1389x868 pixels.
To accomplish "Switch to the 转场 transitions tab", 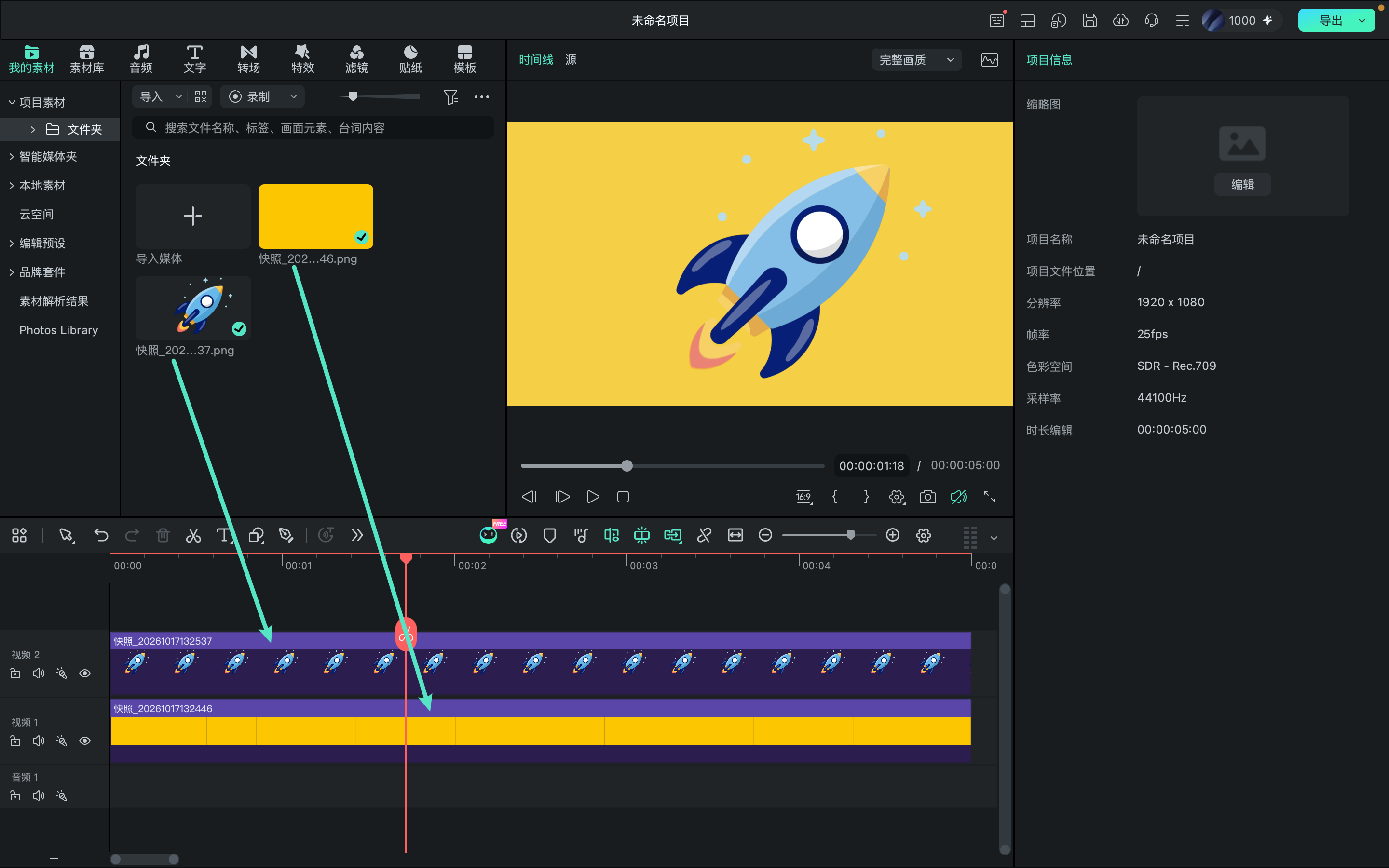I will (248, 59).
